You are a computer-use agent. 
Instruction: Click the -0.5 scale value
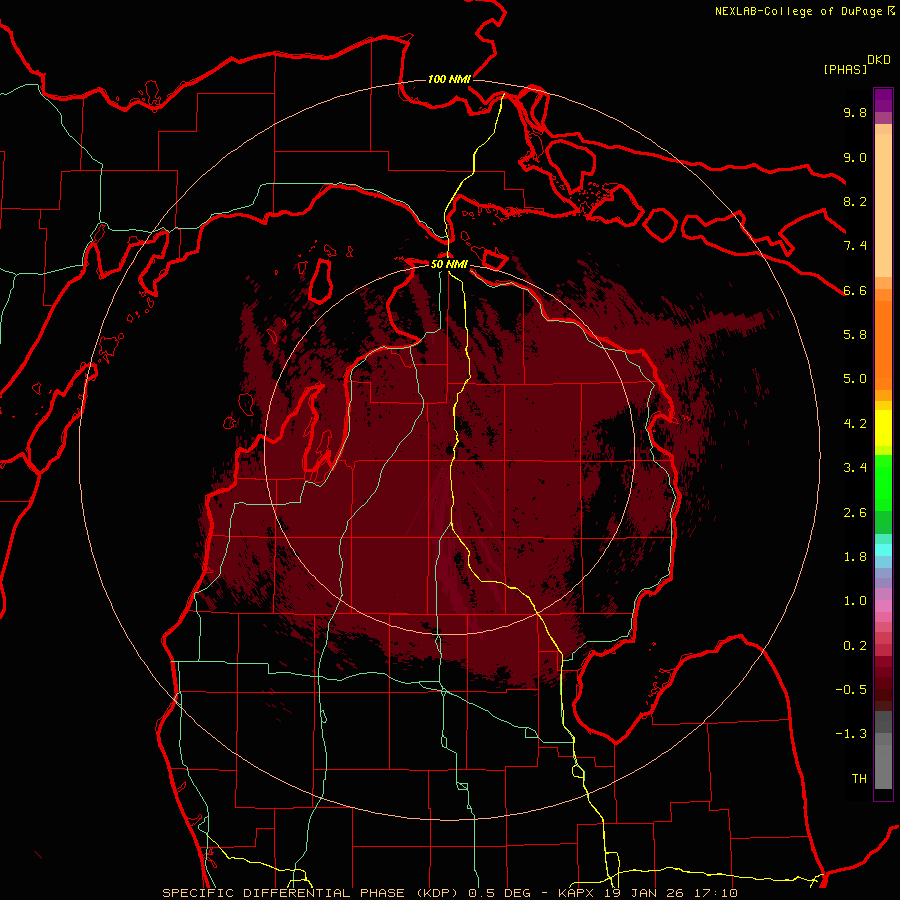(x=851, y=690)
